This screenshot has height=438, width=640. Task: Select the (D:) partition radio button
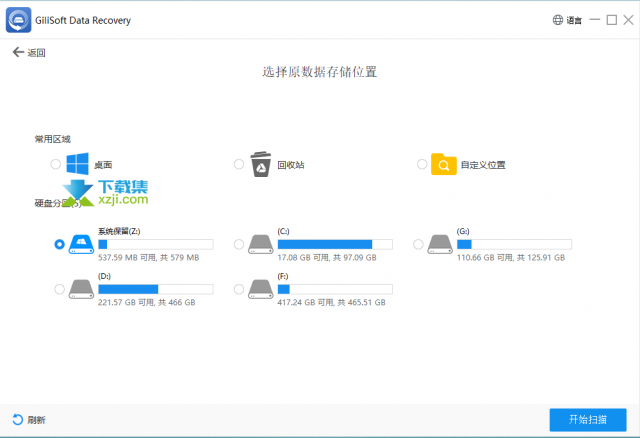pos(59,289)
